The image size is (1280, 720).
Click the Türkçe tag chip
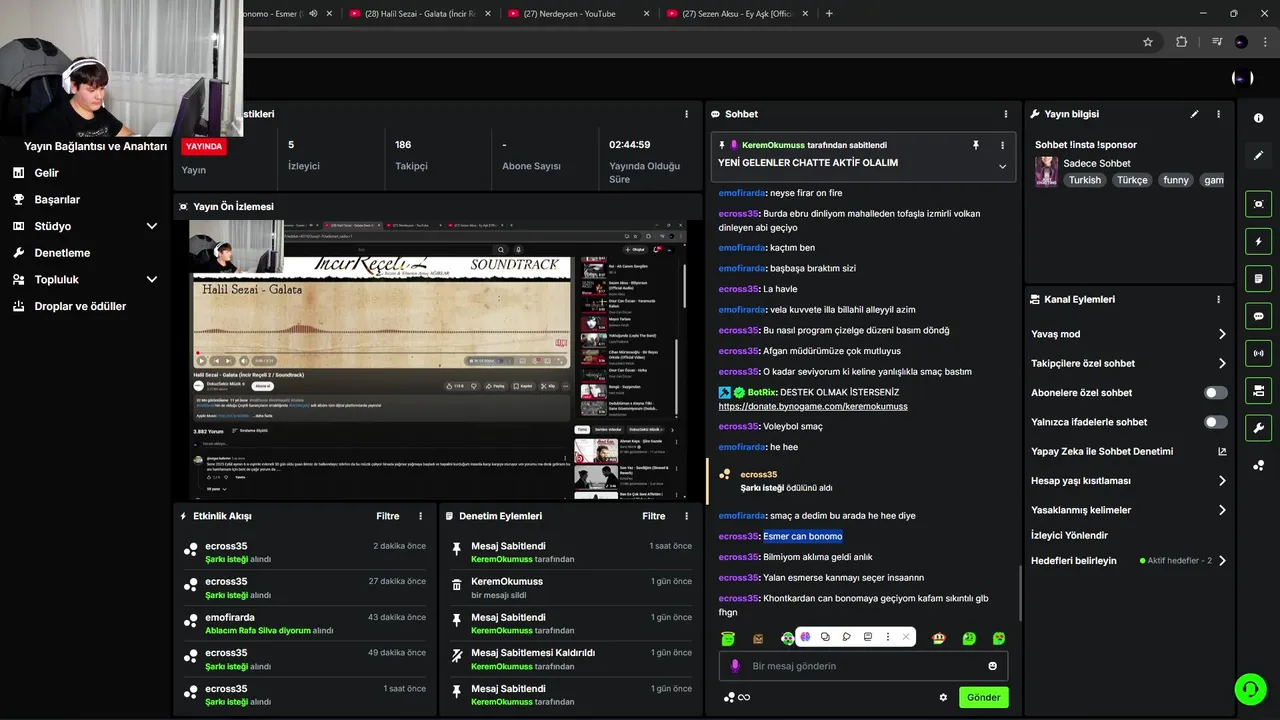point(1132,180)
